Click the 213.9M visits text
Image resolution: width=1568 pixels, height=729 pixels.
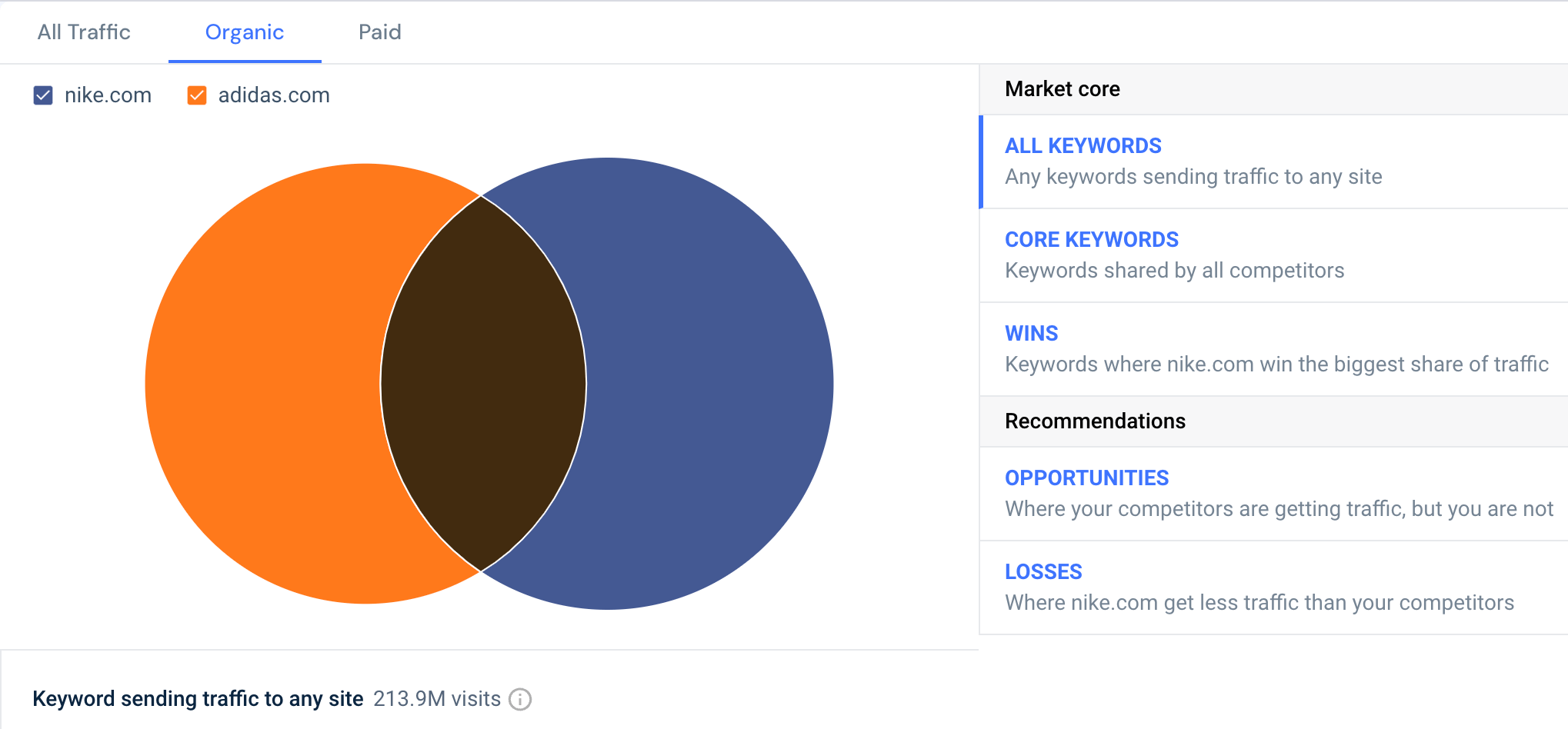coord(436,699)
